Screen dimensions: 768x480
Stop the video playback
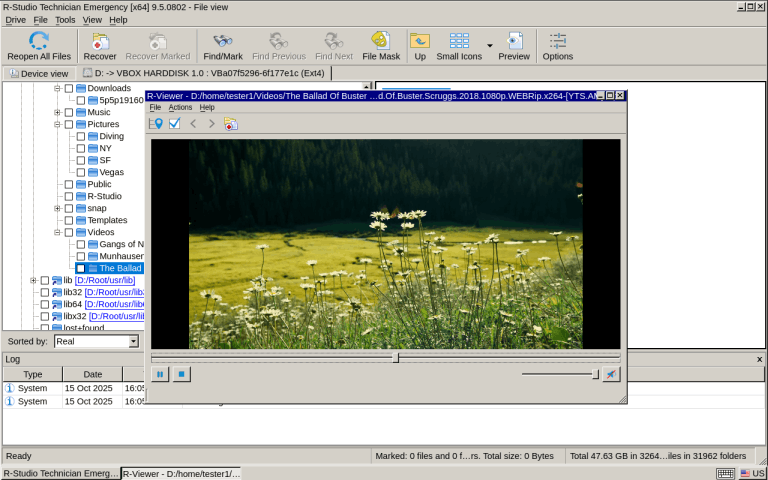click(181, 374)
